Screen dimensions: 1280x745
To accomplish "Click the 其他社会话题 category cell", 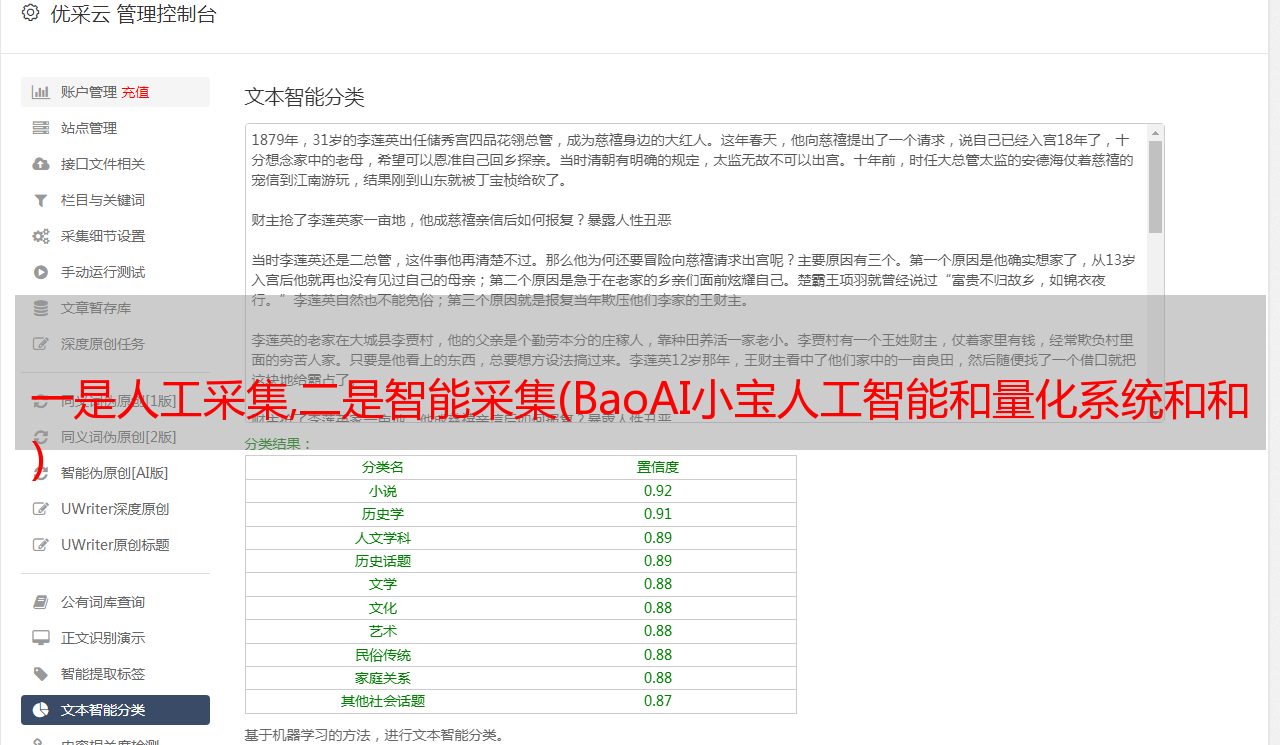I will point(383,701).
